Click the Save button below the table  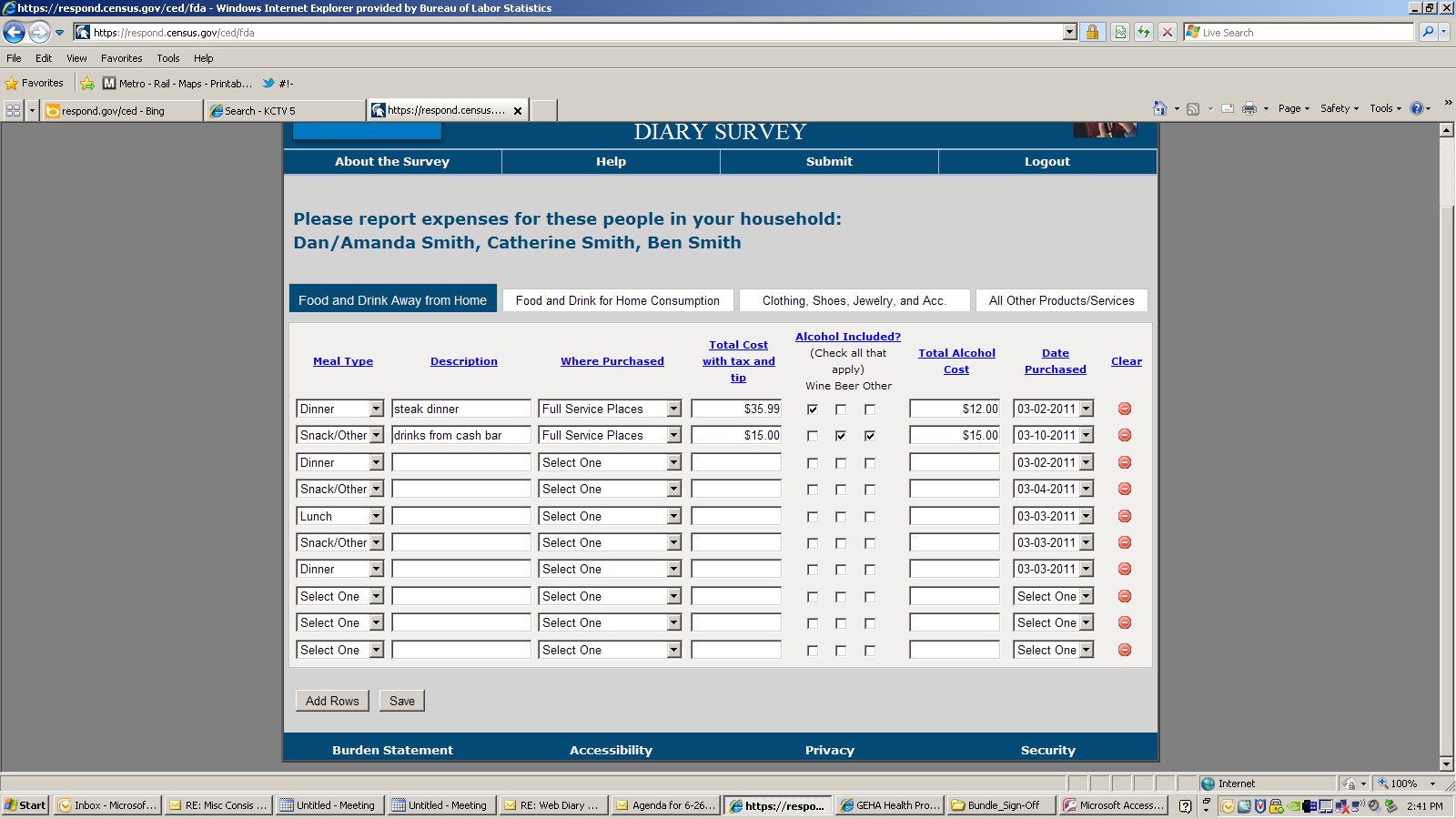(401, 701)
